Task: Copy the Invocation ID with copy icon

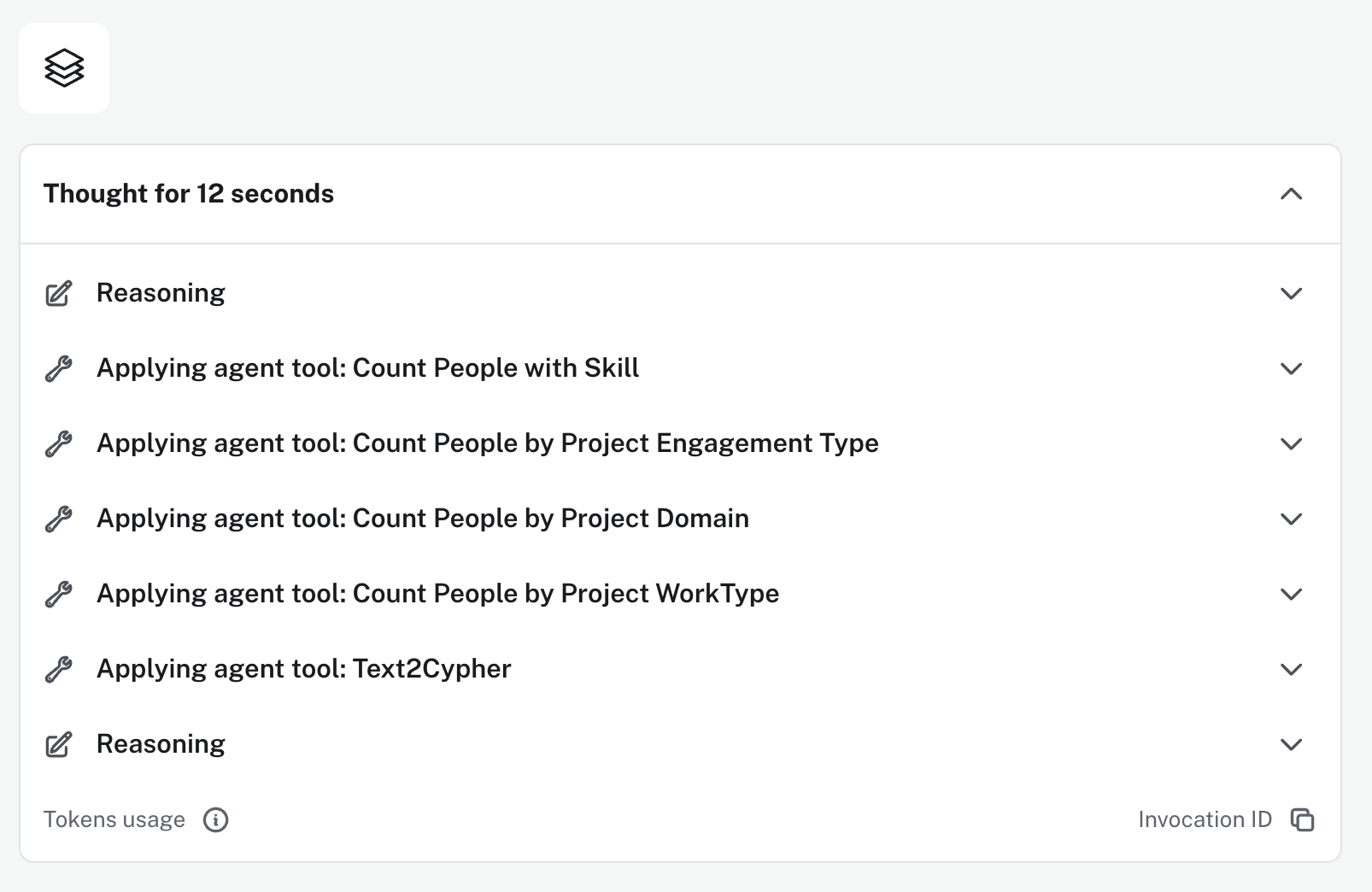Action: [x=1302, y=820]
